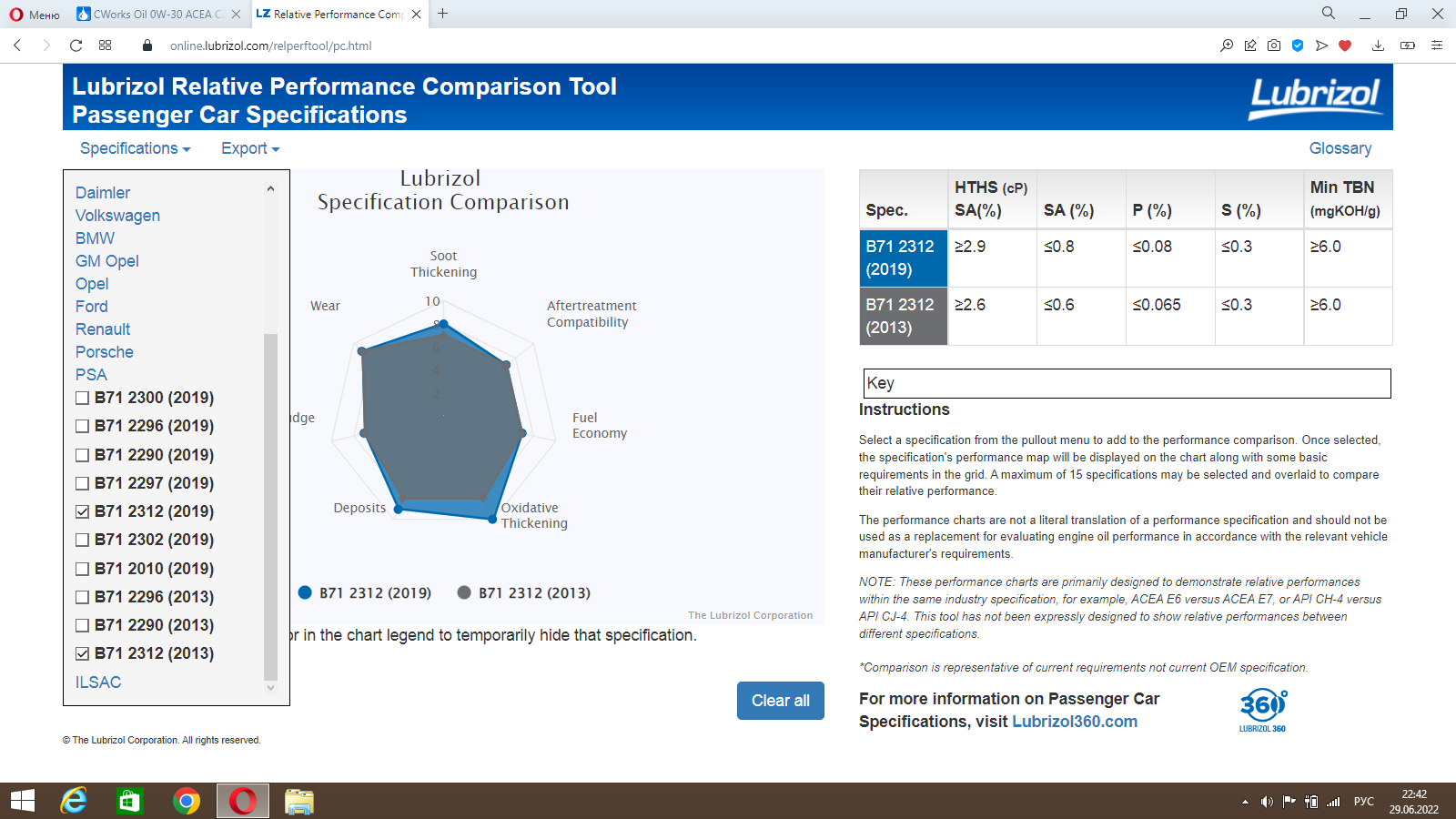Click the Clear all button
Image resolution: width=1456 pixels, height=819 pixels.
780,701
